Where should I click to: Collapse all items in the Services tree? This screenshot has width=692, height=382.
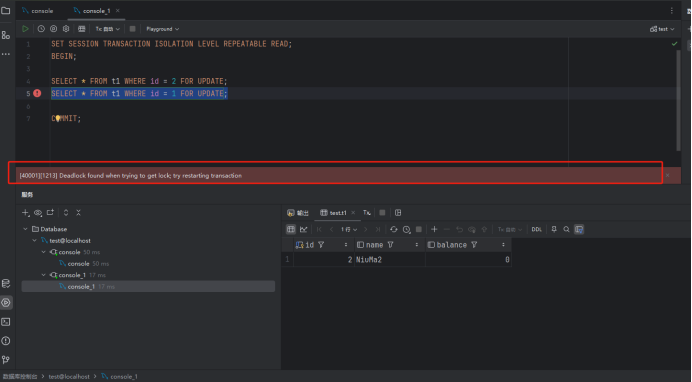pyautogui.click(x=79, y=213)
